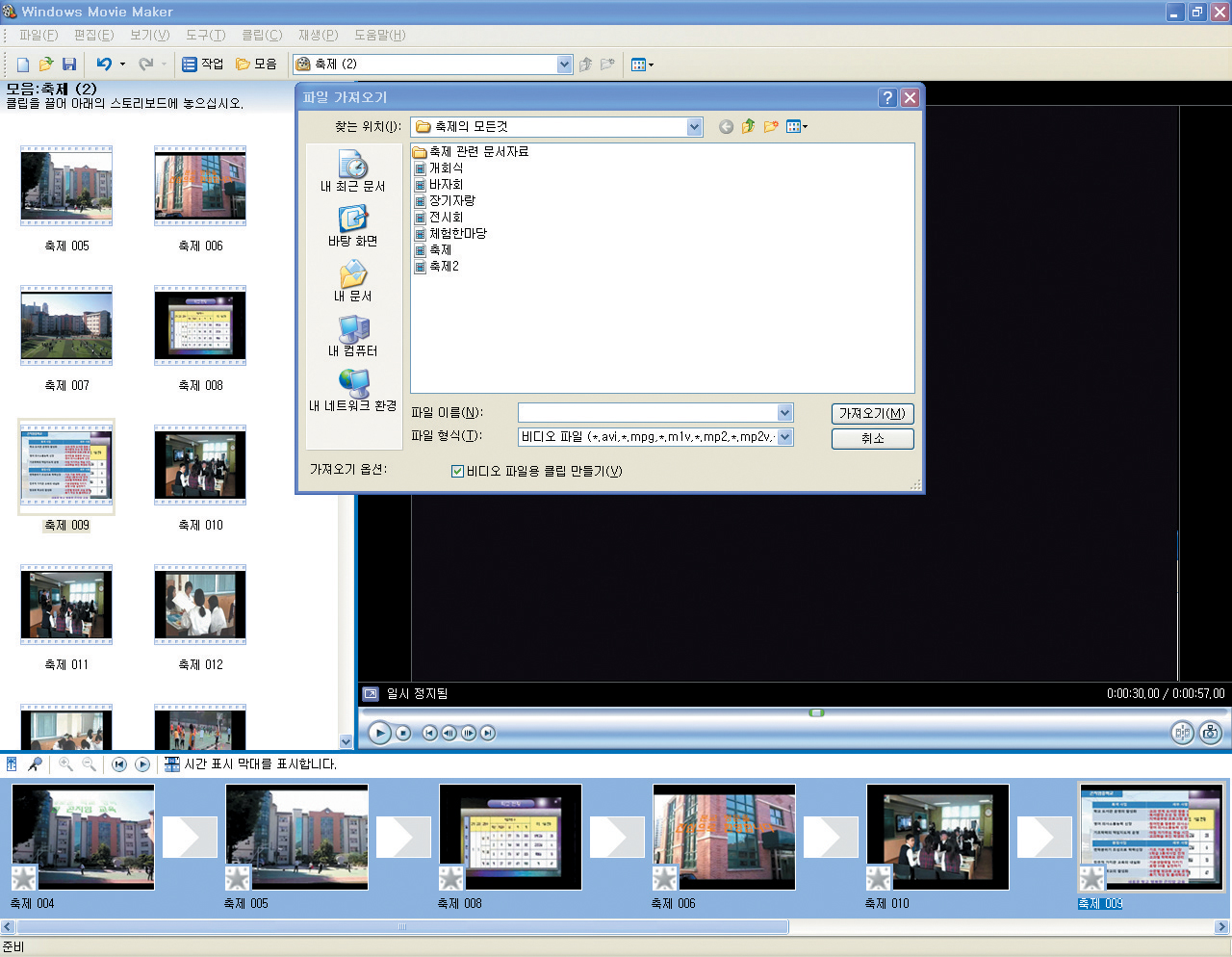Toggle create clips for video files checkbox

click(457, 472)
